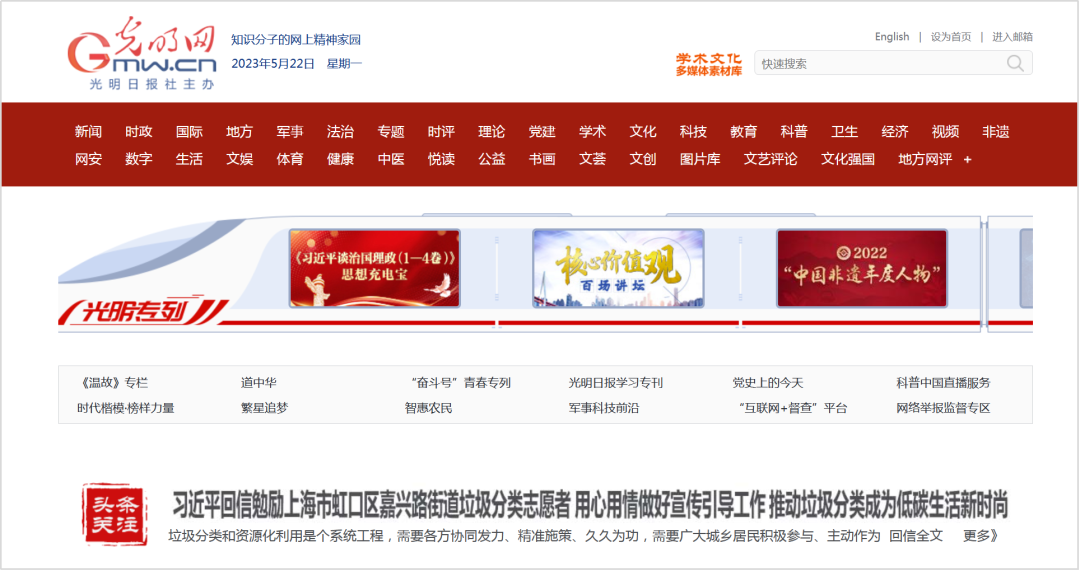Click the 军事科技前沿 link

tap(604, 408)
